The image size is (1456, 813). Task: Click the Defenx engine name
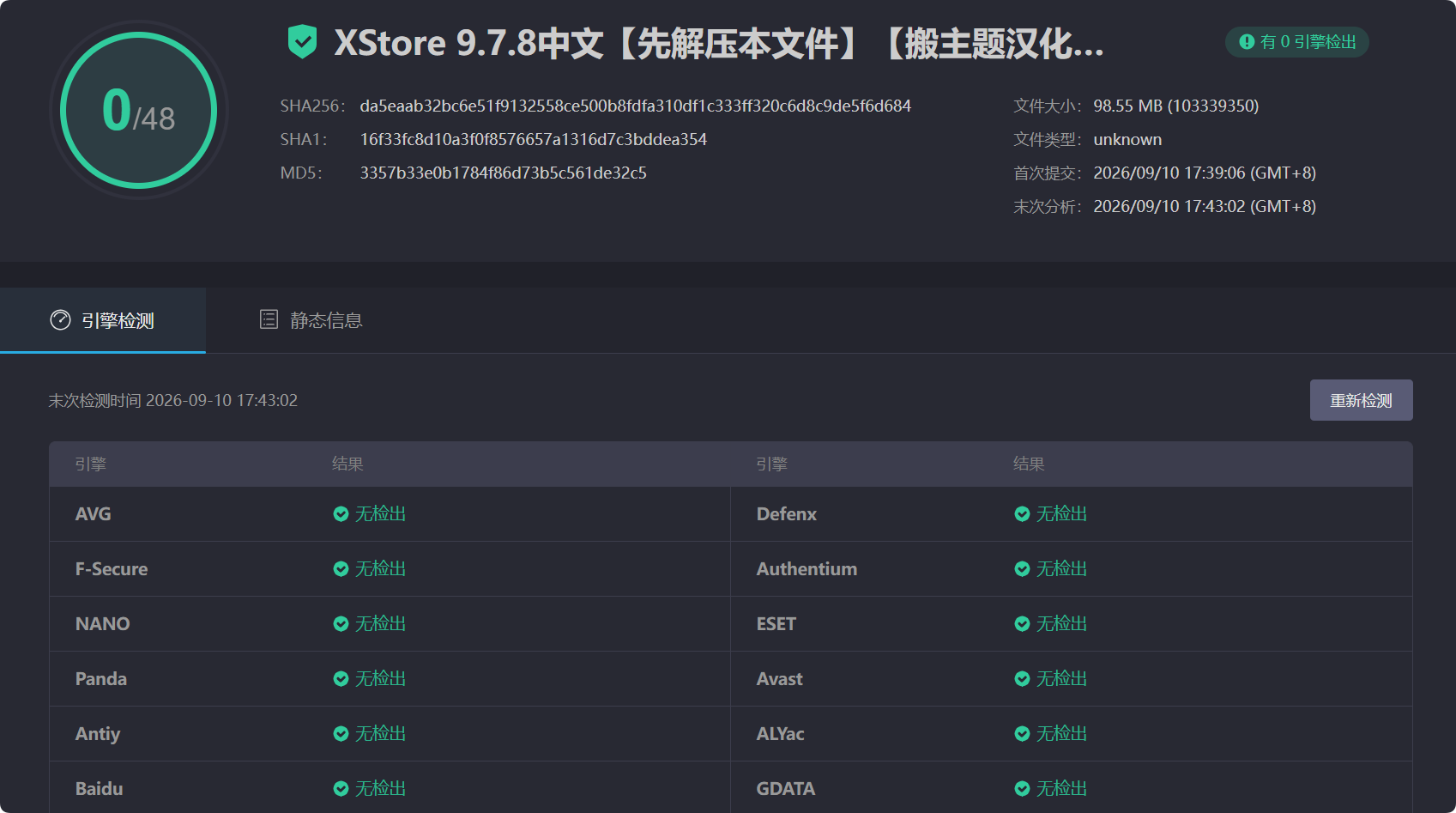click(786, 514)
